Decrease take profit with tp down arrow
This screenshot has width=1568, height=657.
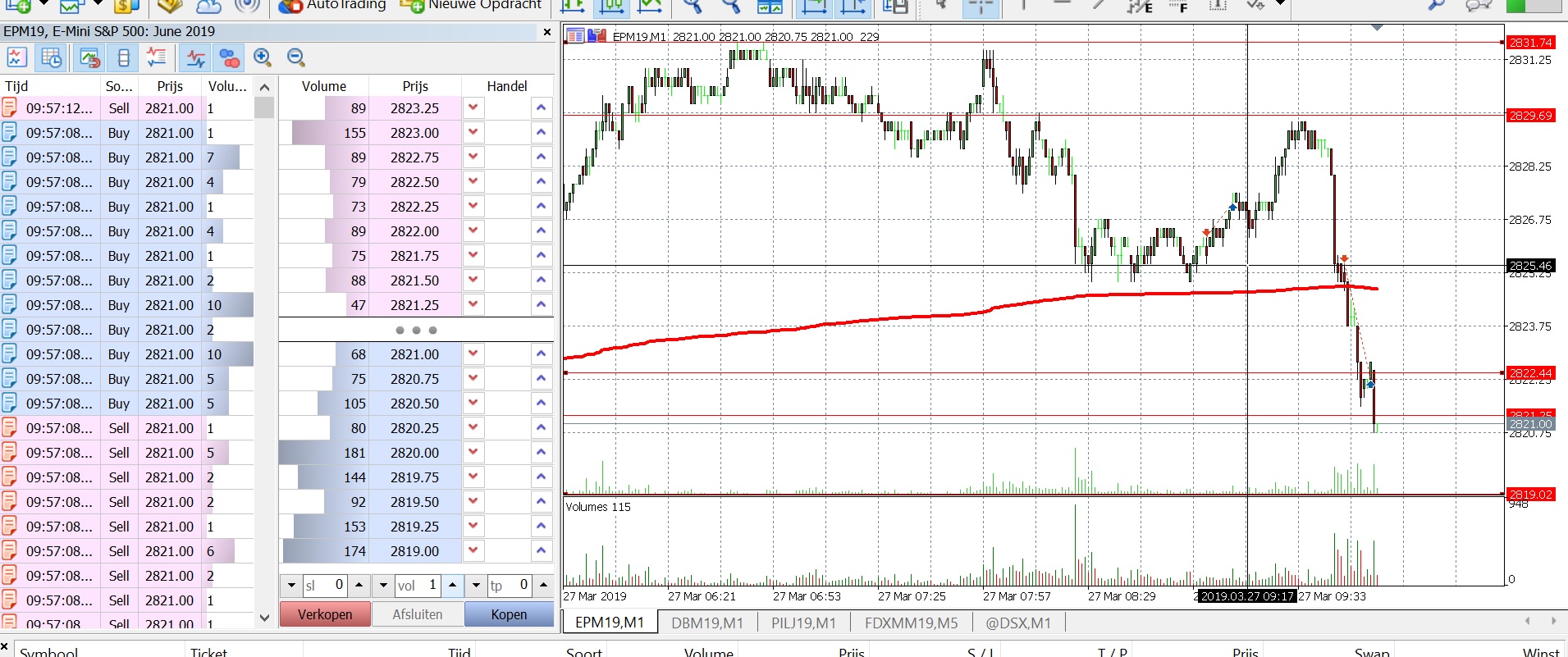476,586
